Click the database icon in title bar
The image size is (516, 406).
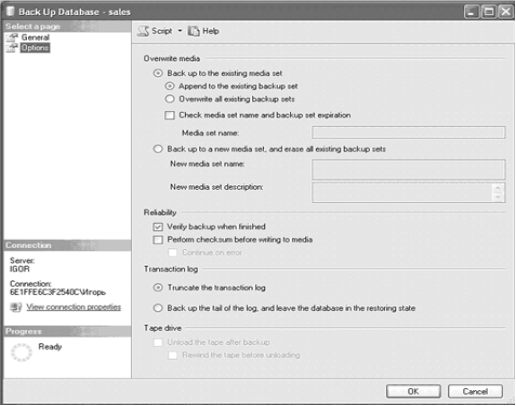tap(11, 11)
